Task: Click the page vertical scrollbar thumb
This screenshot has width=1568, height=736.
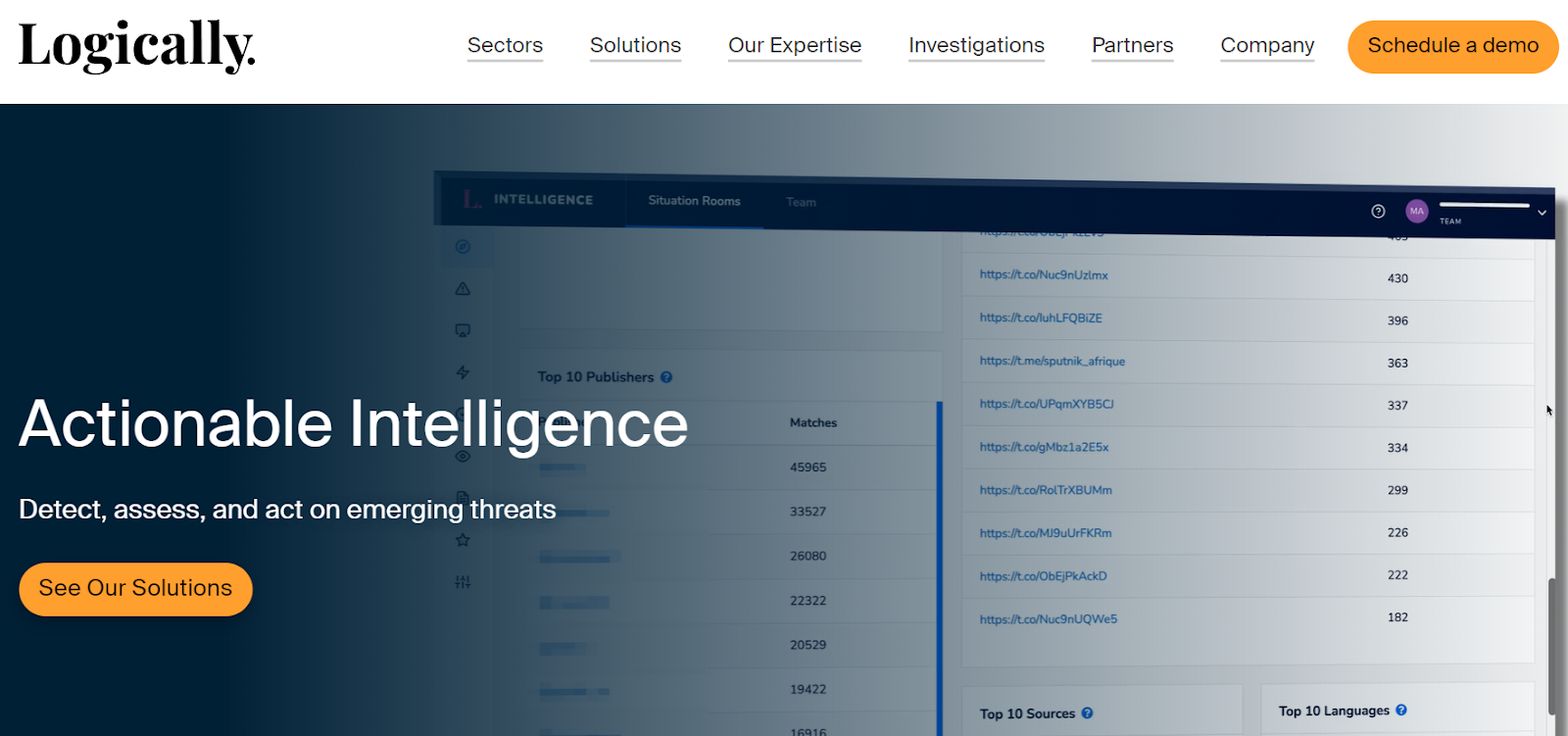Action: point(1551,647)
